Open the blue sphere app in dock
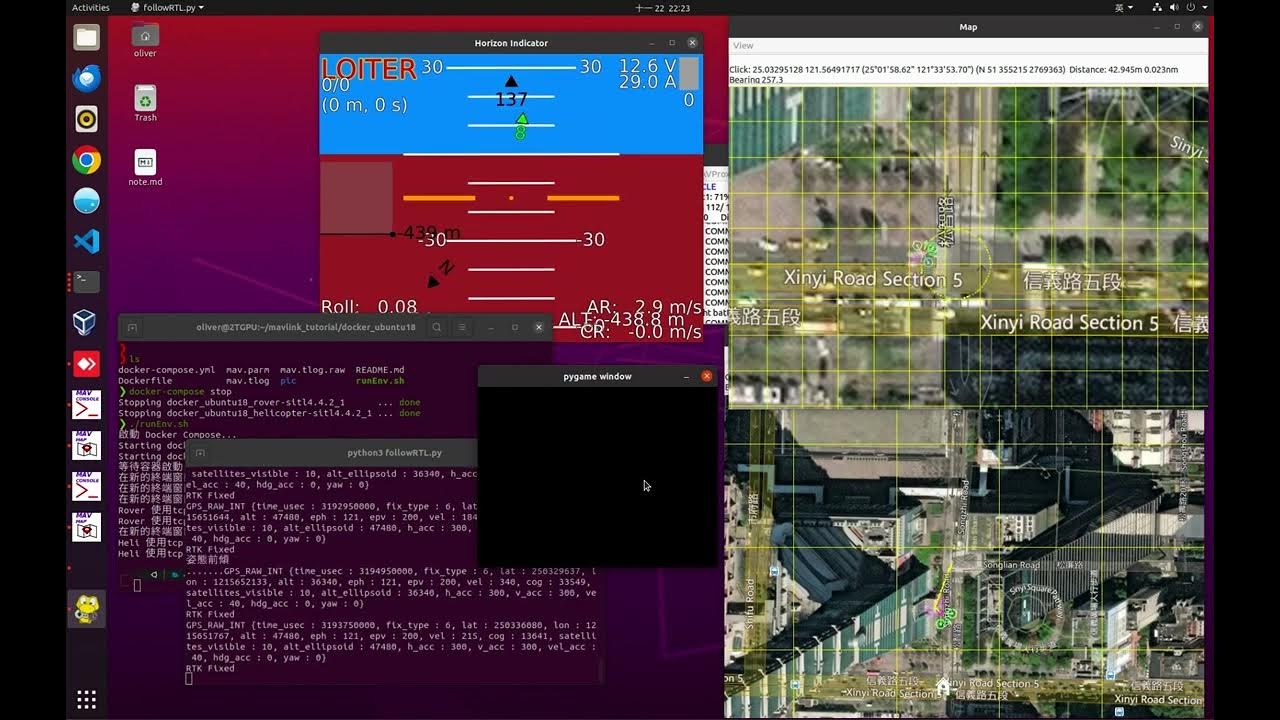The width and height of the screenshot is (1280, 720). pos(86,200)
